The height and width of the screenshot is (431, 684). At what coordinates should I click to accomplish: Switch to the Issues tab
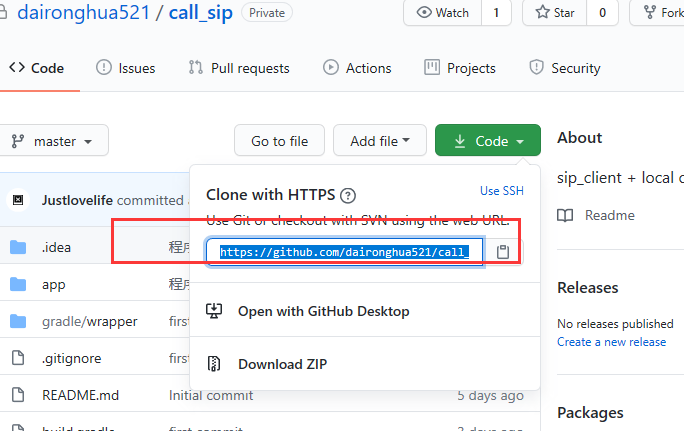click(126, 68)
